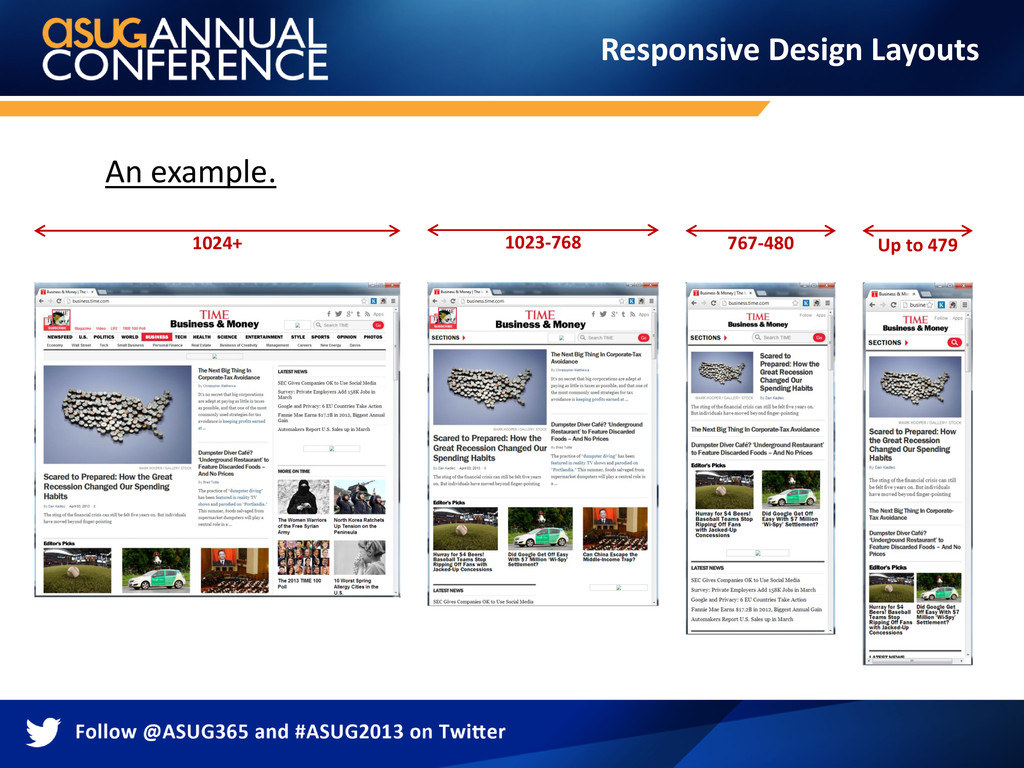1024x768 pixels.
Task: Click coin map image in 1024+ browser
Action: (118, 415)
